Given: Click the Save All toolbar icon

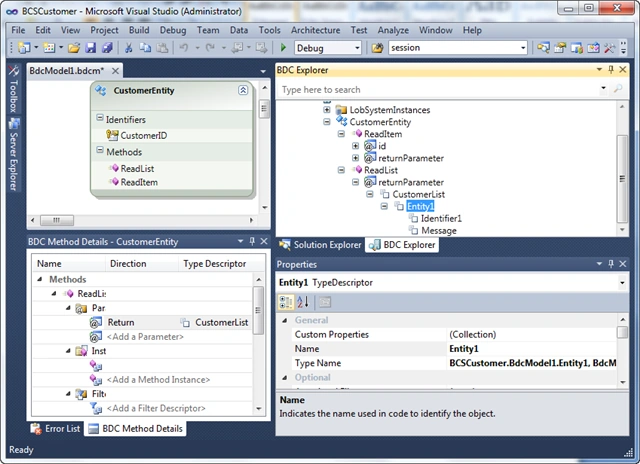Looking at the screenshot, I should pyautogui.click(x=107, y=48).
